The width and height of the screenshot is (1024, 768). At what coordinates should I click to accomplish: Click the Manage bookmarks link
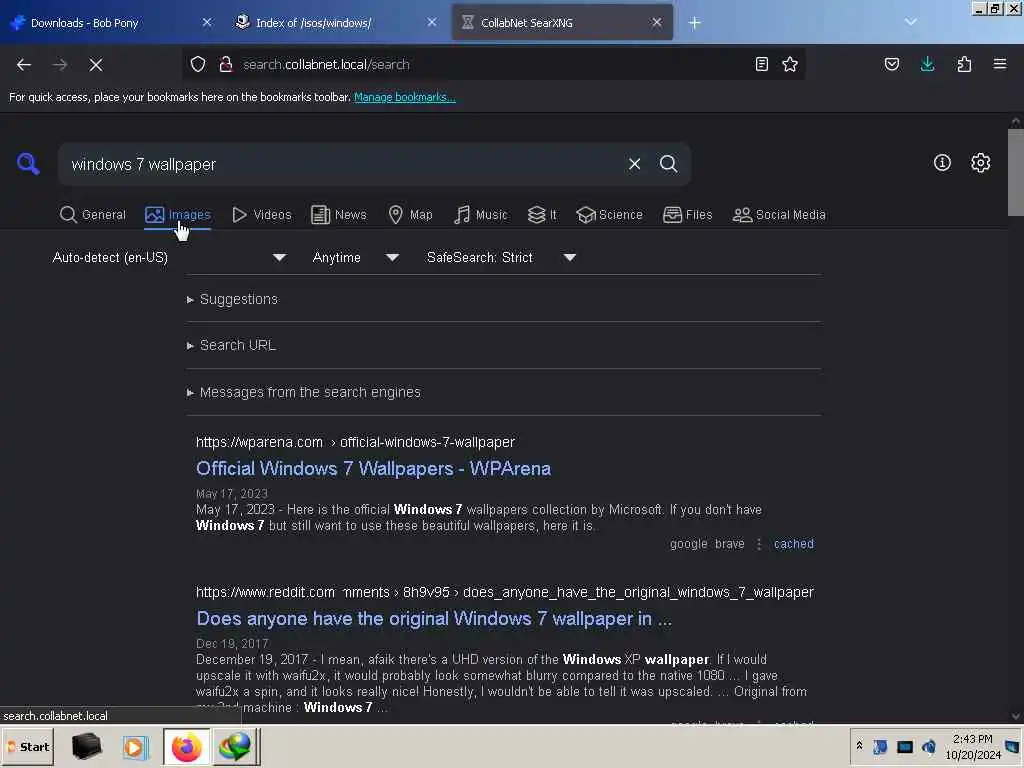point(404,97)
